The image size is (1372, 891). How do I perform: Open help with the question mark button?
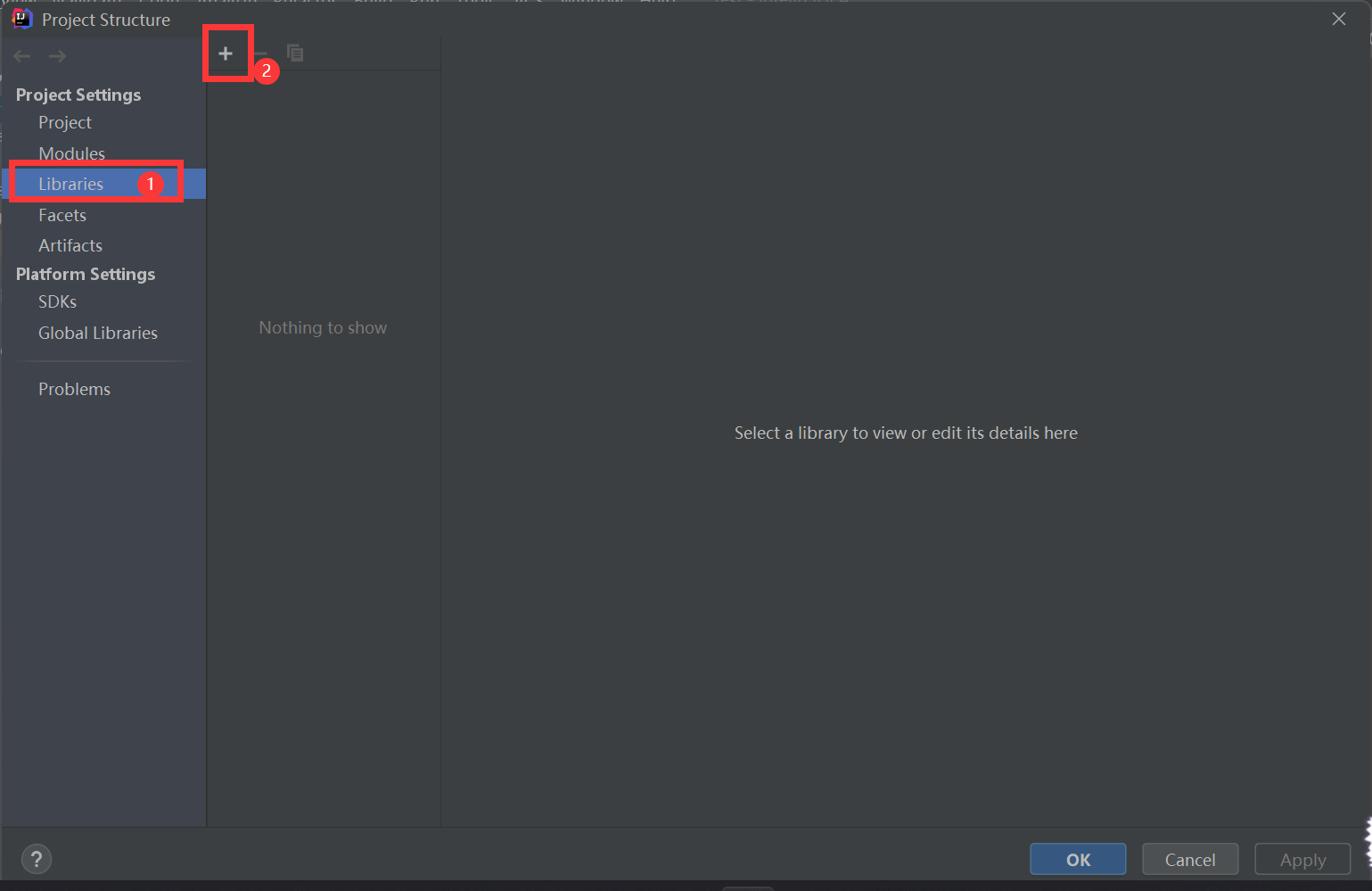pyautogui.click(x=37, y=860)
